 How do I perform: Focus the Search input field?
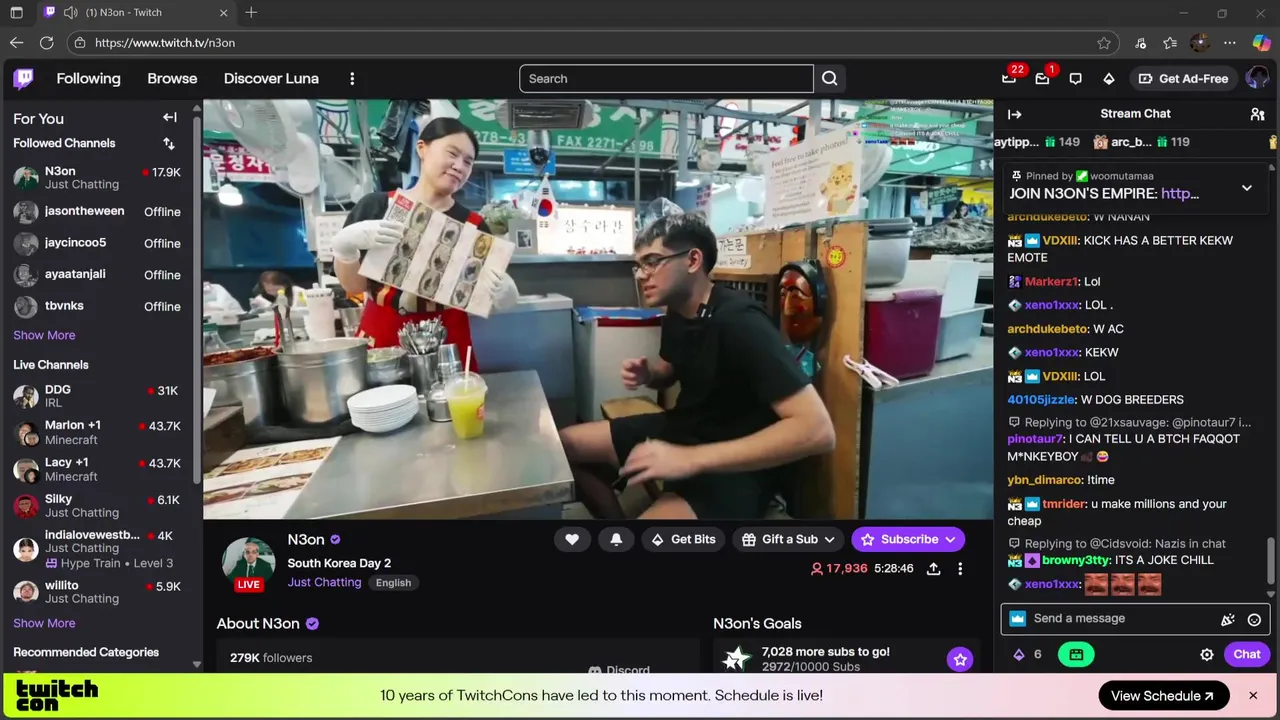click(666, 78)
